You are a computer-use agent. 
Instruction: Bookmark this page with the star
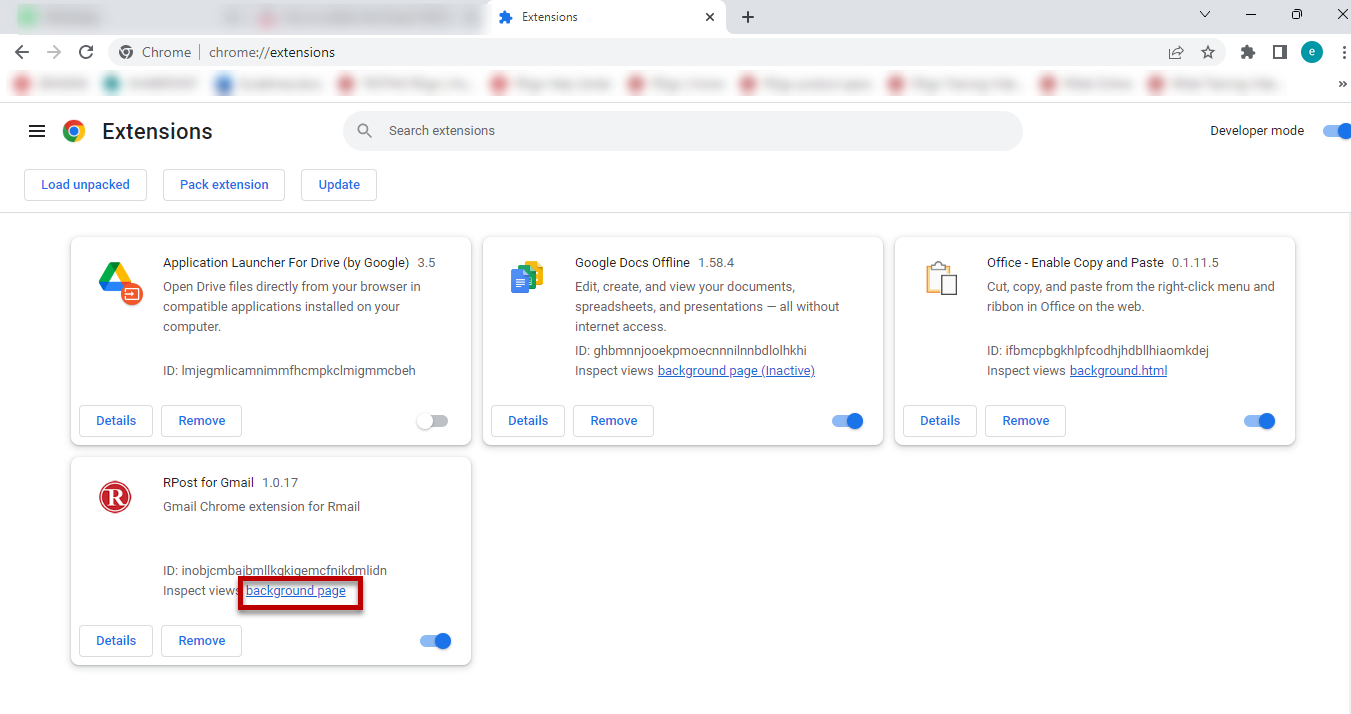pos(1208,52)
